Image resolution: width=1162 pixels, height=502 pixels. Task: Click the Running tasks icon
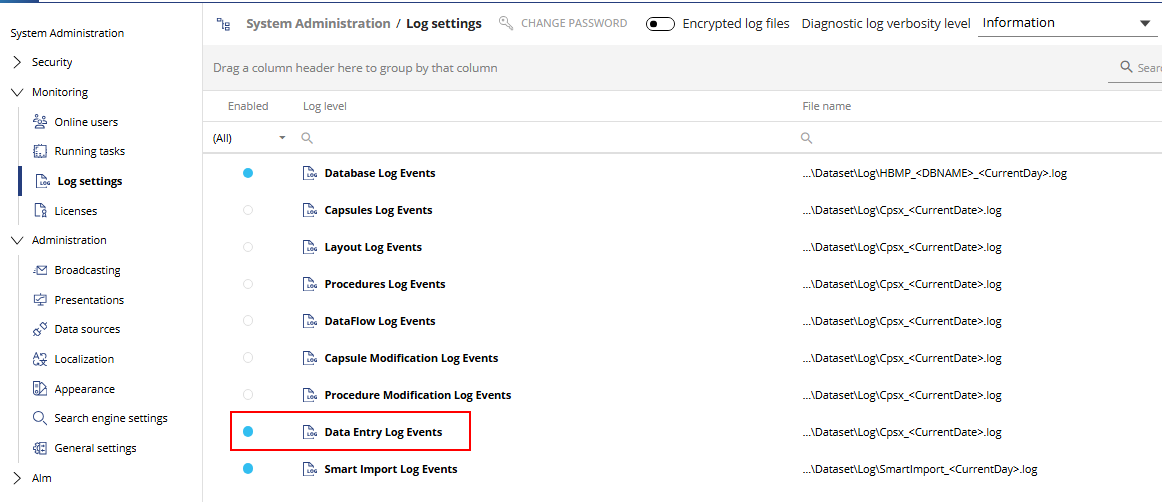tap(41, 151)
